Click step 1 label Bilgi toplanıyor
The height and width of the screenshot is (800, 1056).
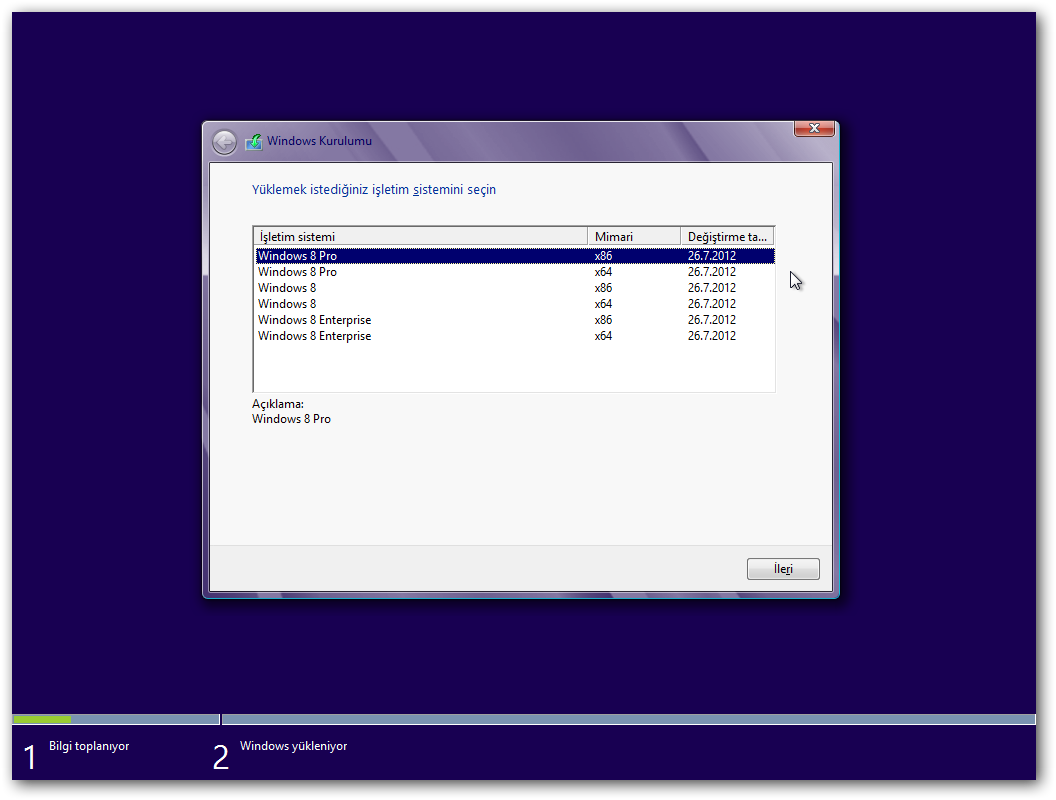tap(89, 746)
